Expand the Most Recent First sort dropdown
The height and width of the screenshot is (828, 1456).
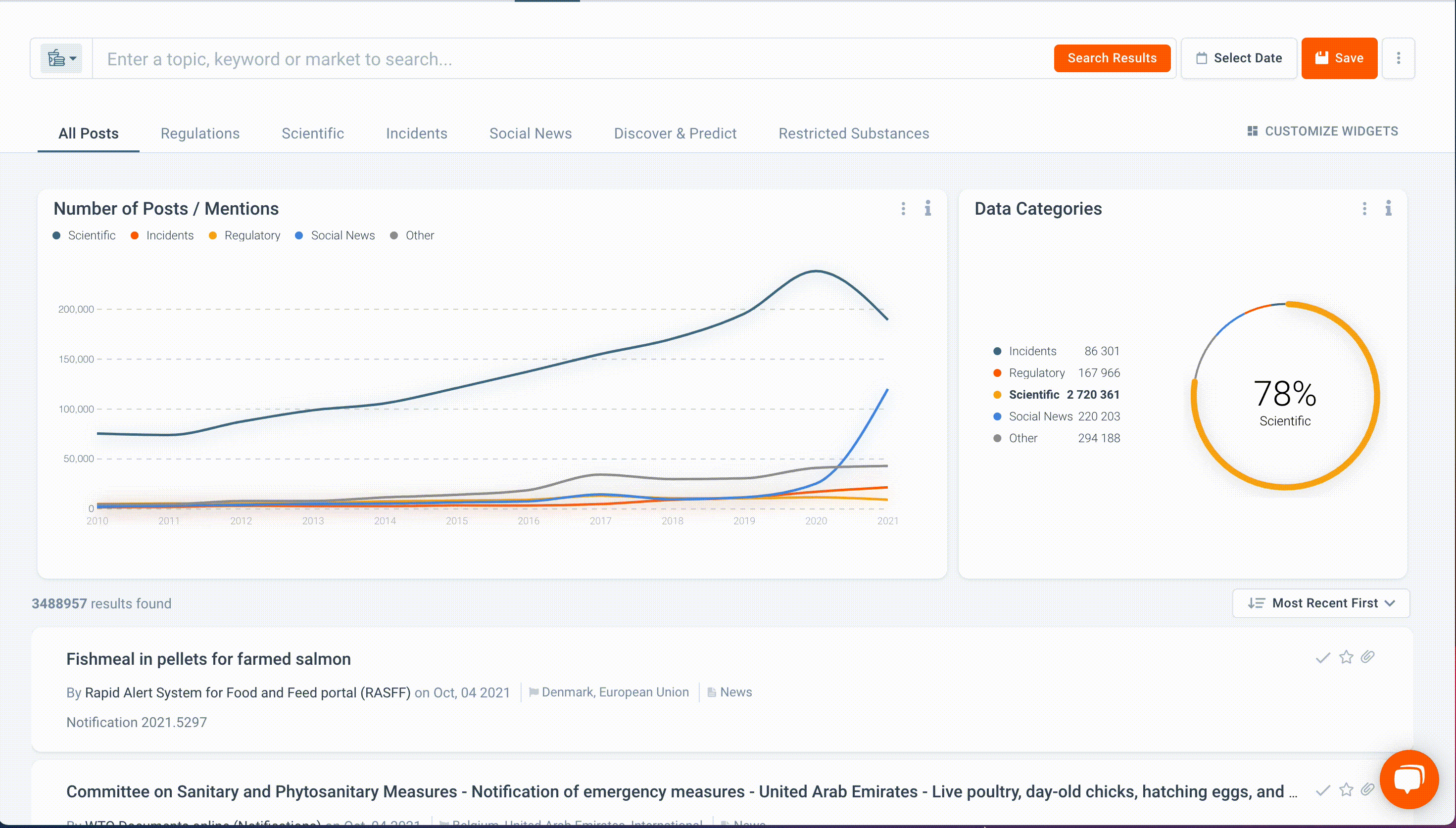1320,603
